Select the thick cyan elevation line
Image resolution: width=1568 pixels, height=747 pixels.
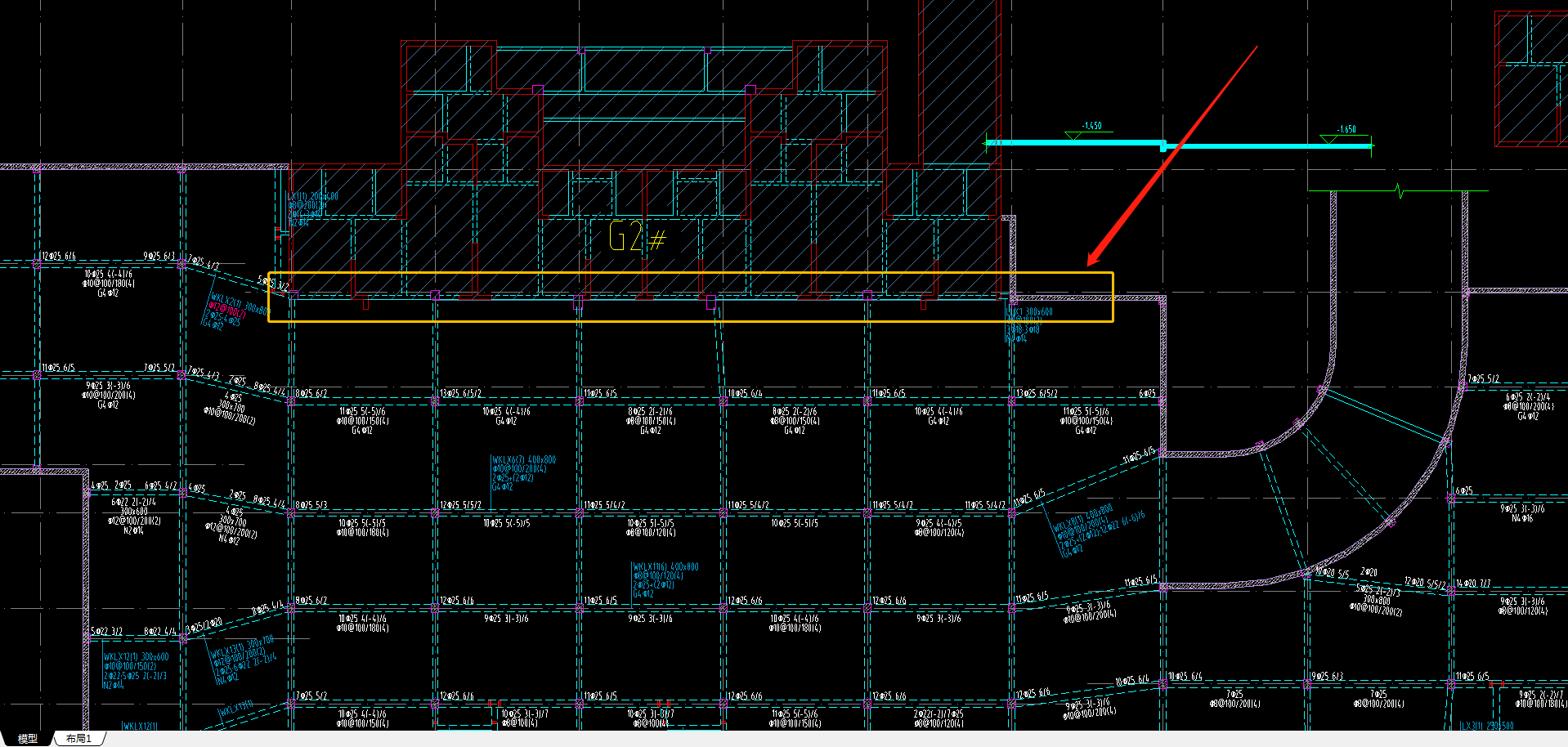(x=1179, y=145)
